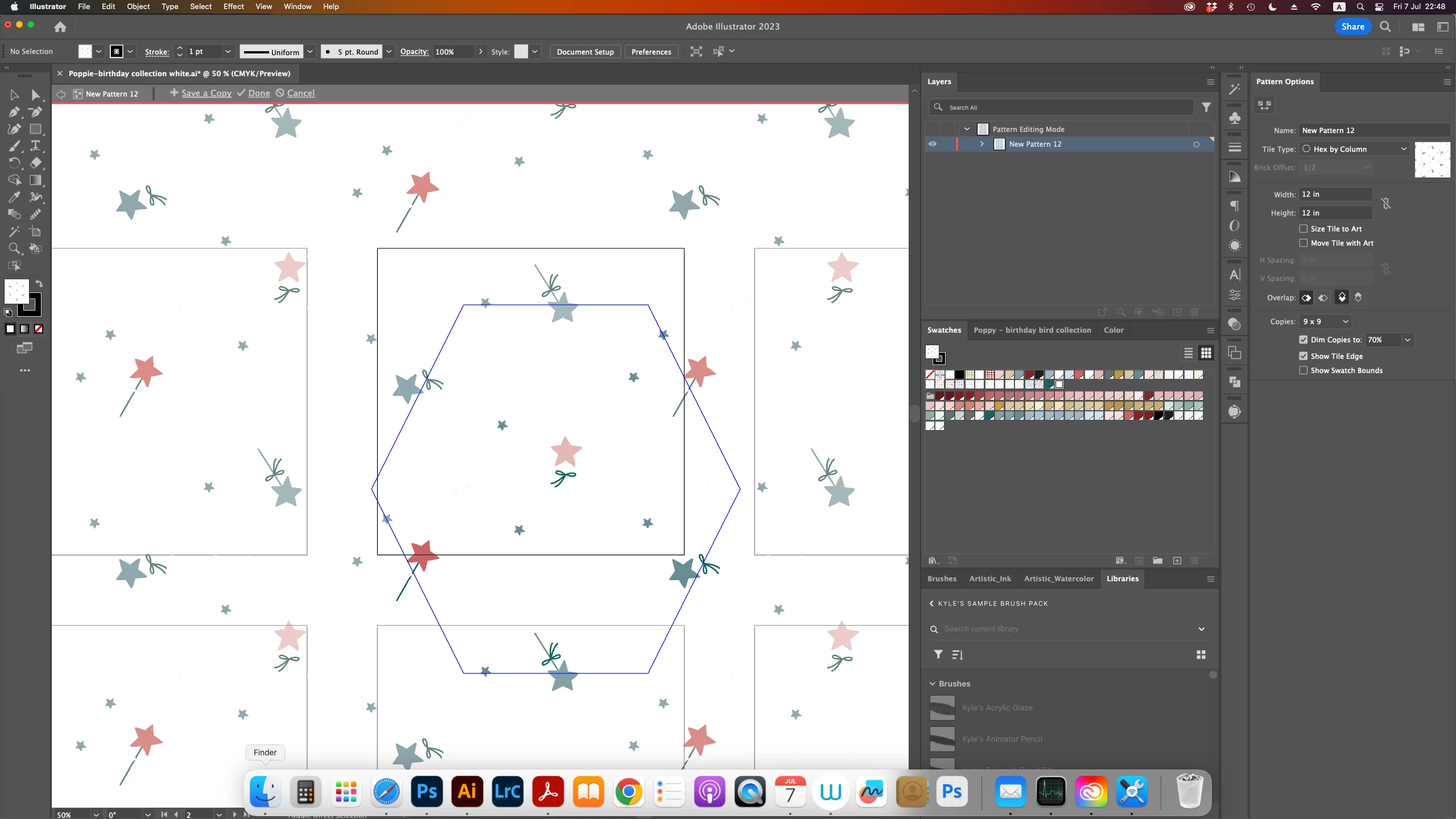The width and height of the screenshot is (1456, 819).
Task: Enable Show Swatch Bounds checkbox
Action: (1303, 370)
